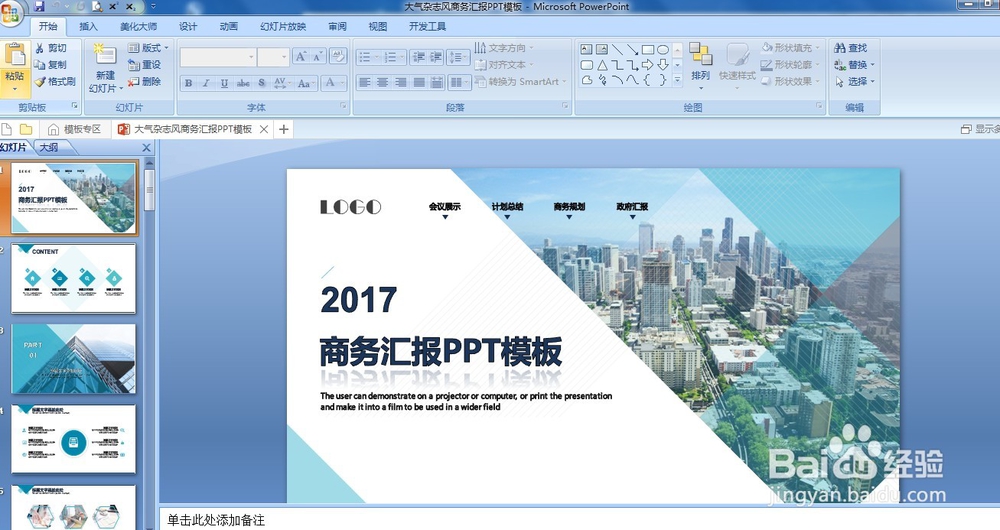Screen dimensions: 1000x530
Task: Toggle Bold formatting
Action: [188, 83]
